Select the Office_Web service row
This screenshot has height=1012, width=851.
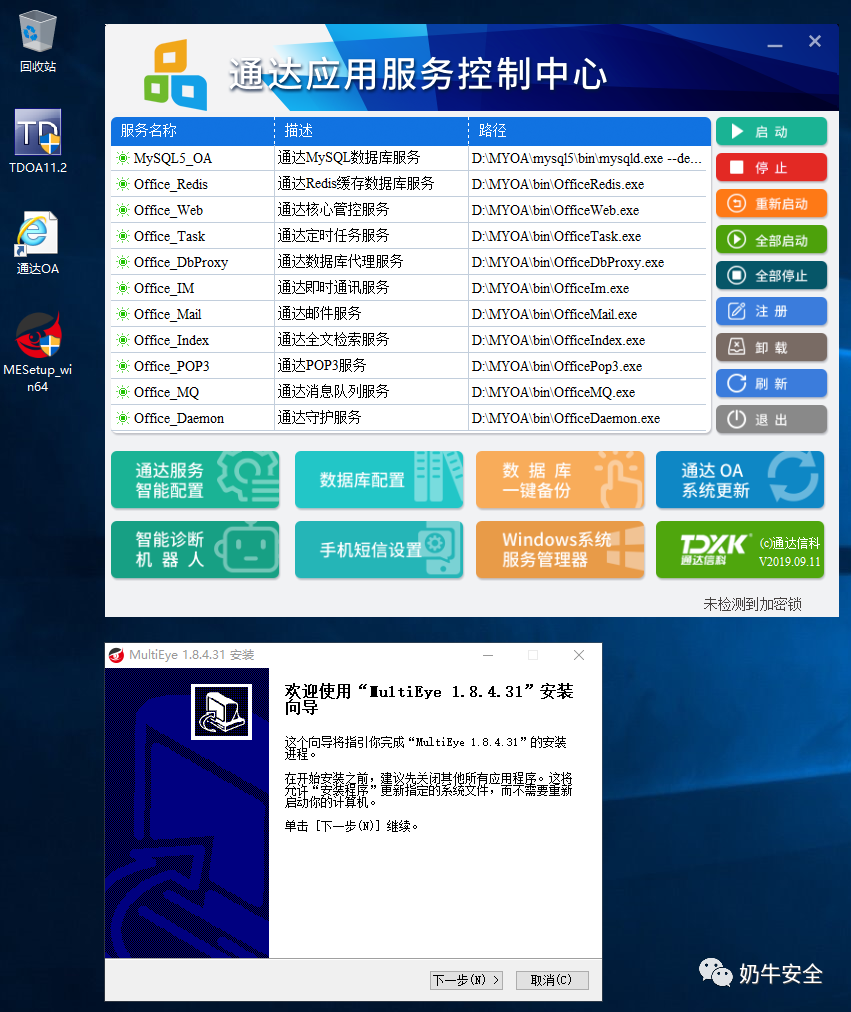point(410,210)
